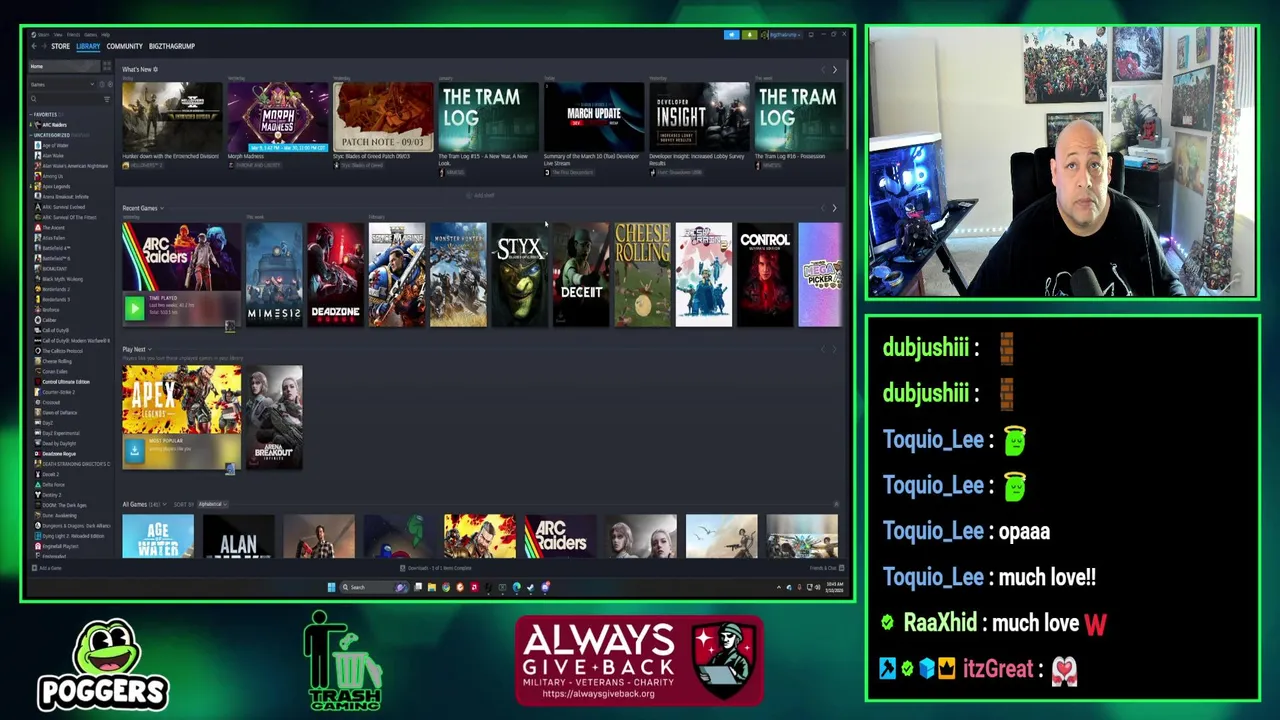The image size is (1280, 720).
Task: Expand the Recent Games shelf dropdown
Action: [x=161, y=208]
